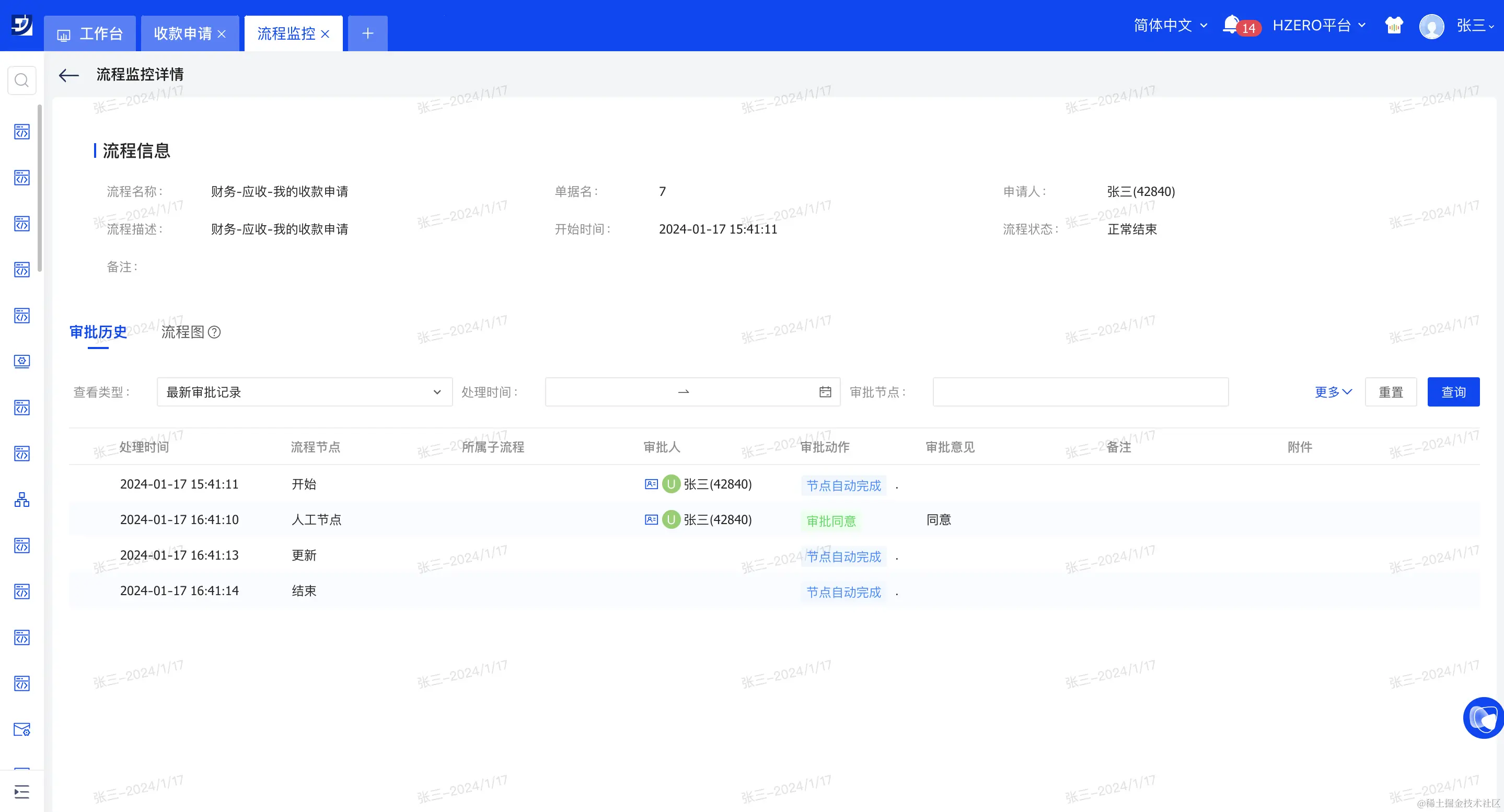Expand 更多 filter options

click(x=1333, y=392)
